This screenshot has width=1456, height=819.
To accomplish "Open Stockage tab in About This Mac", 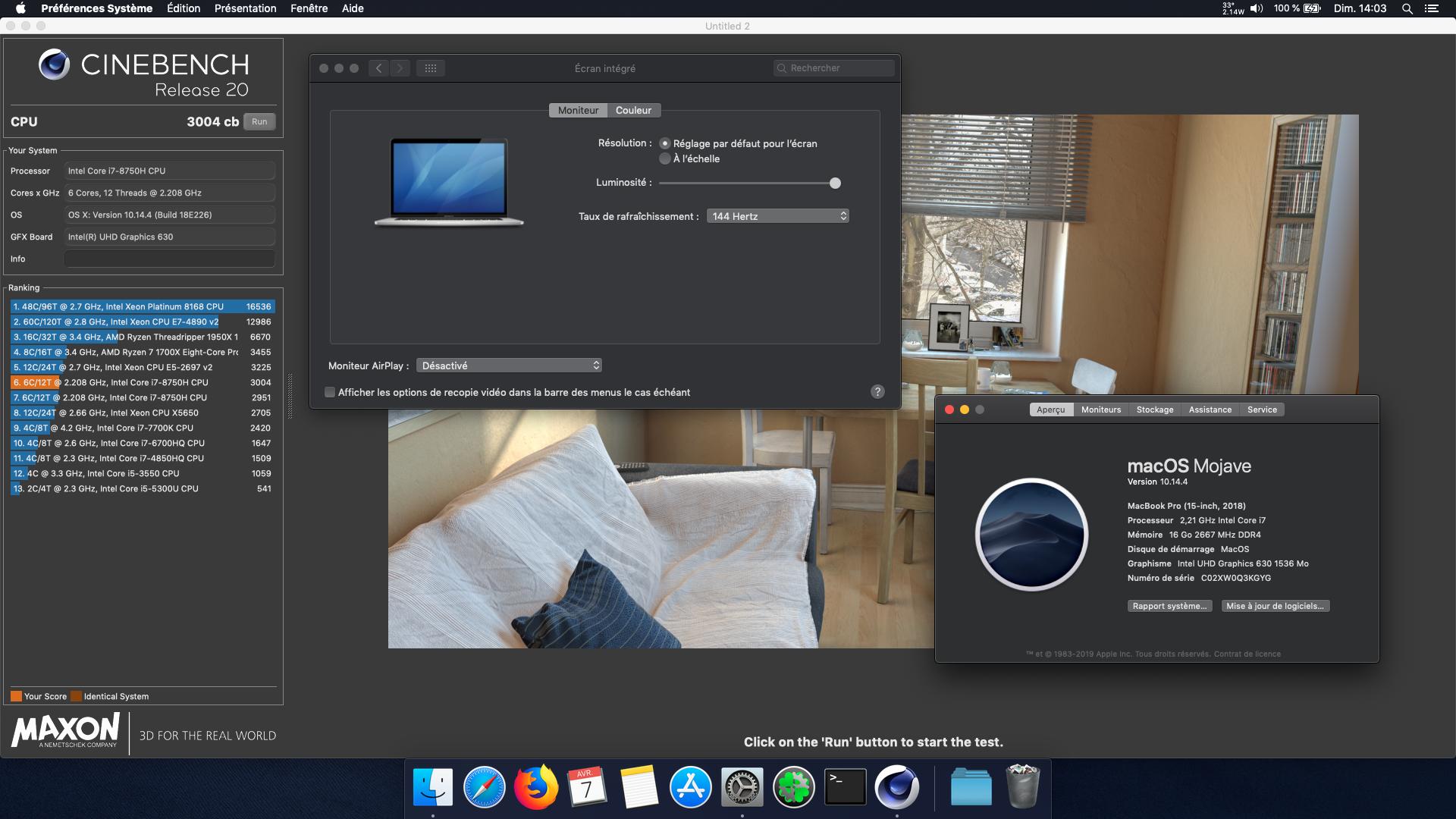I will pos(1155,409).
